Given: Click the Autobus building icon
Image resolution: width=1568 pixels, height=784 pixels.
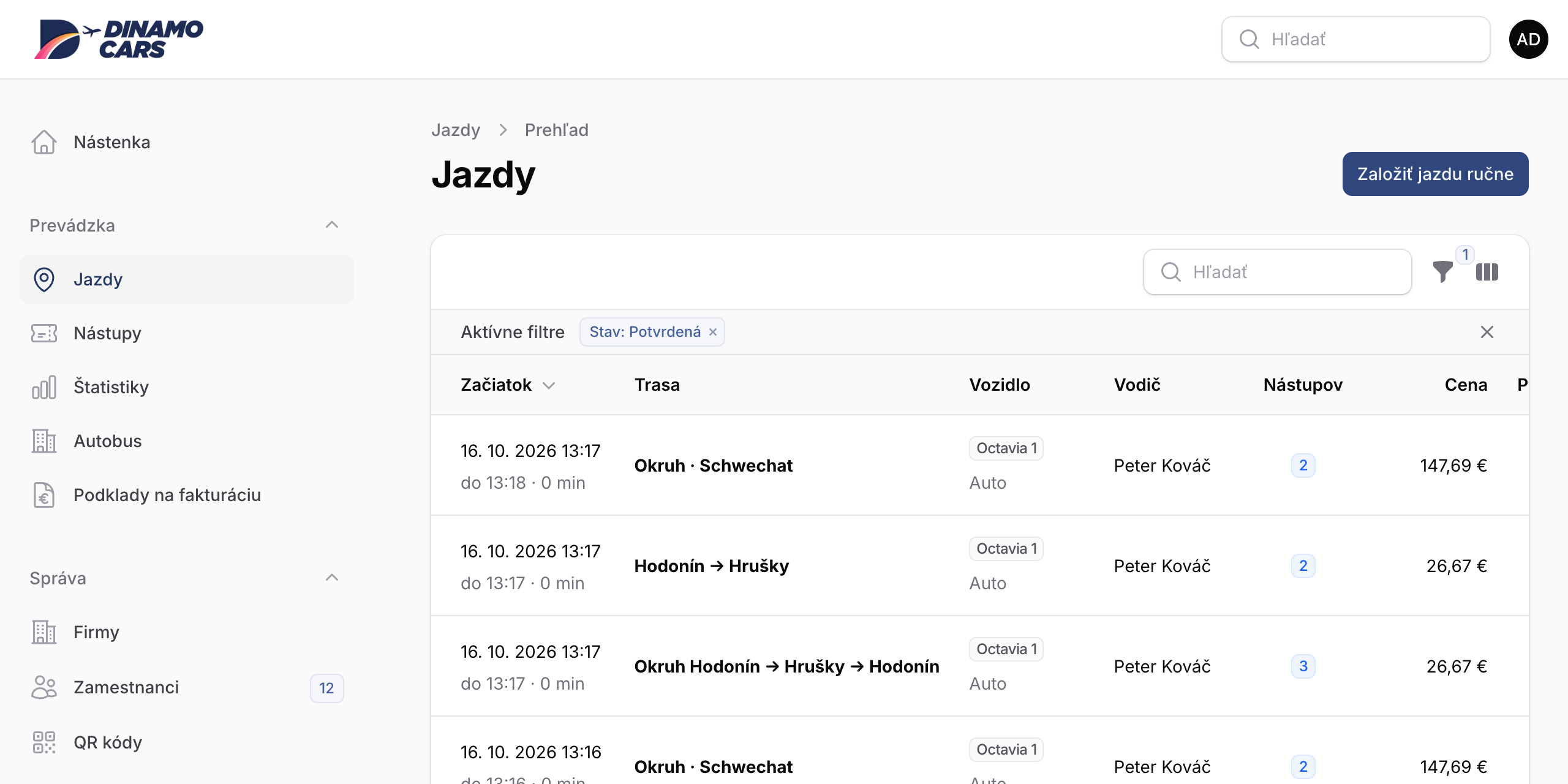Looking at the screenshot, I should click(x=44, y=441).
